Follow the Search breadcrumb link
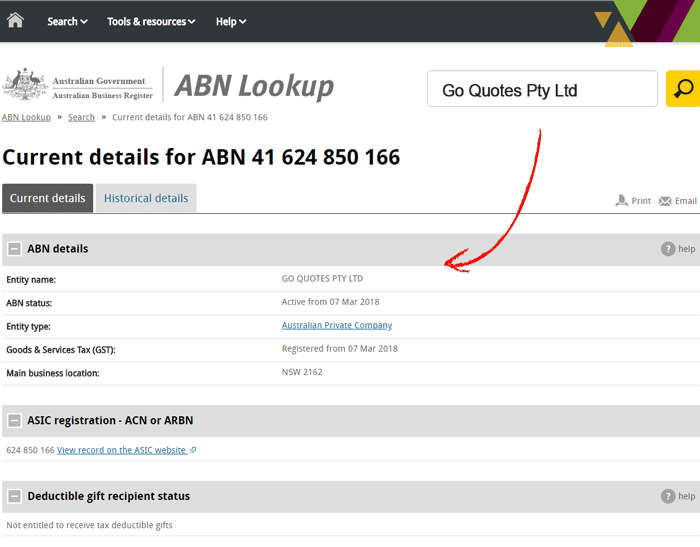 (x=81, y=117)
